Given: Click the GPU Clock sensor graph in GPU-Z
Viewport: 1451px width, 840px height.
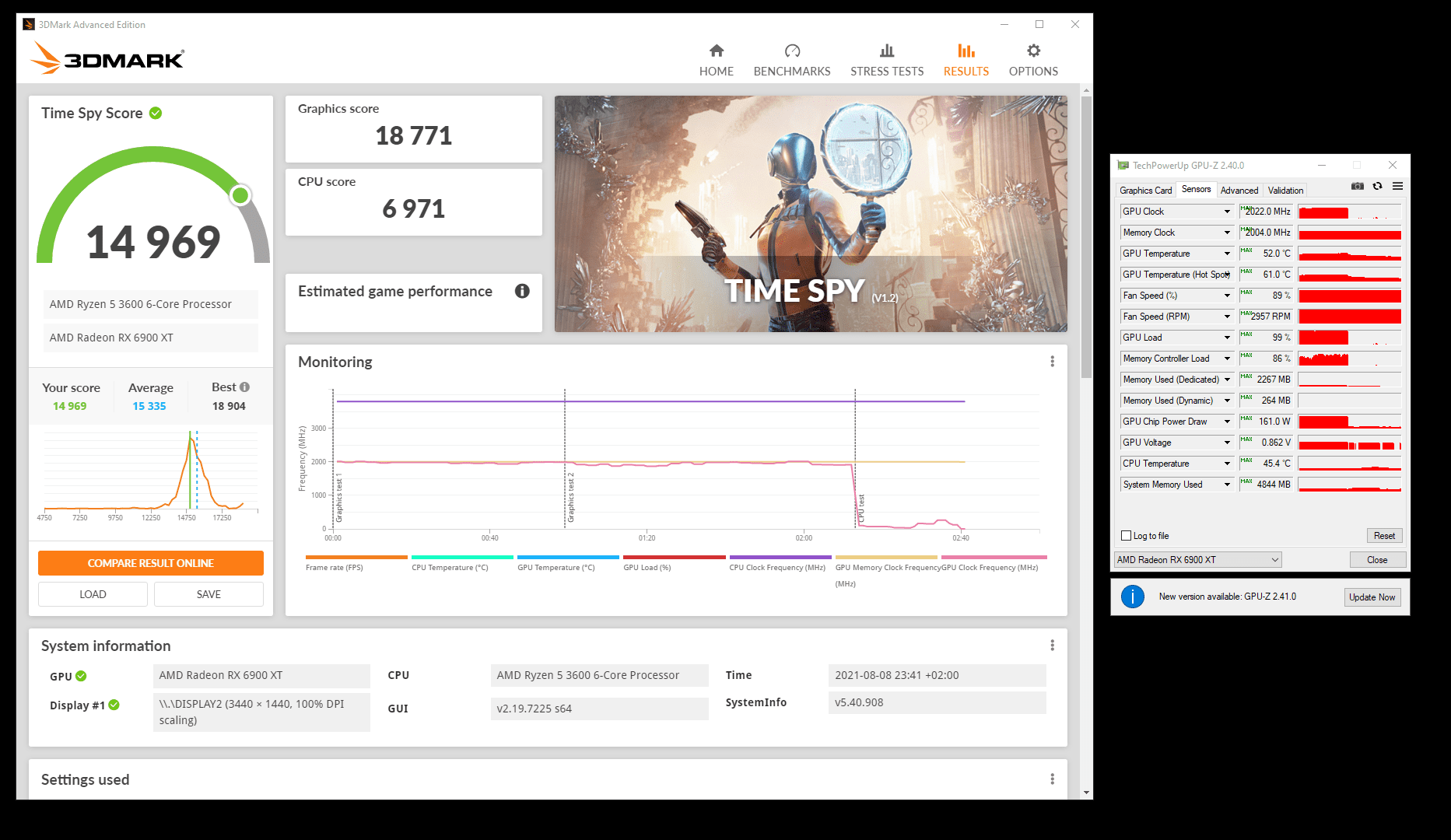Looking at the screenshot, I should tap(1350, 212).
